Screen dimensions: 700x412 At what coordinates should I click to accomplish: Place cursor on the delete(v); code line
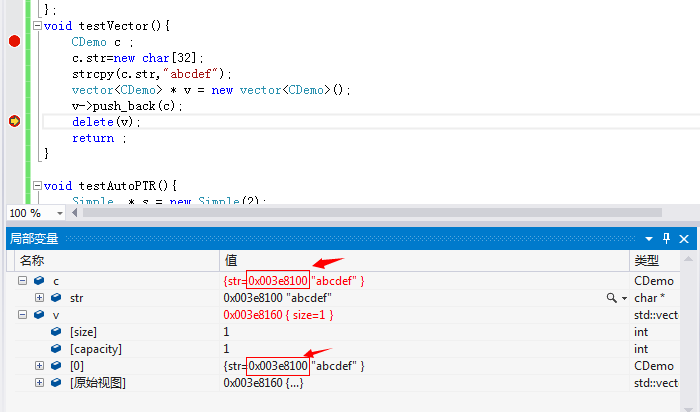106,121
